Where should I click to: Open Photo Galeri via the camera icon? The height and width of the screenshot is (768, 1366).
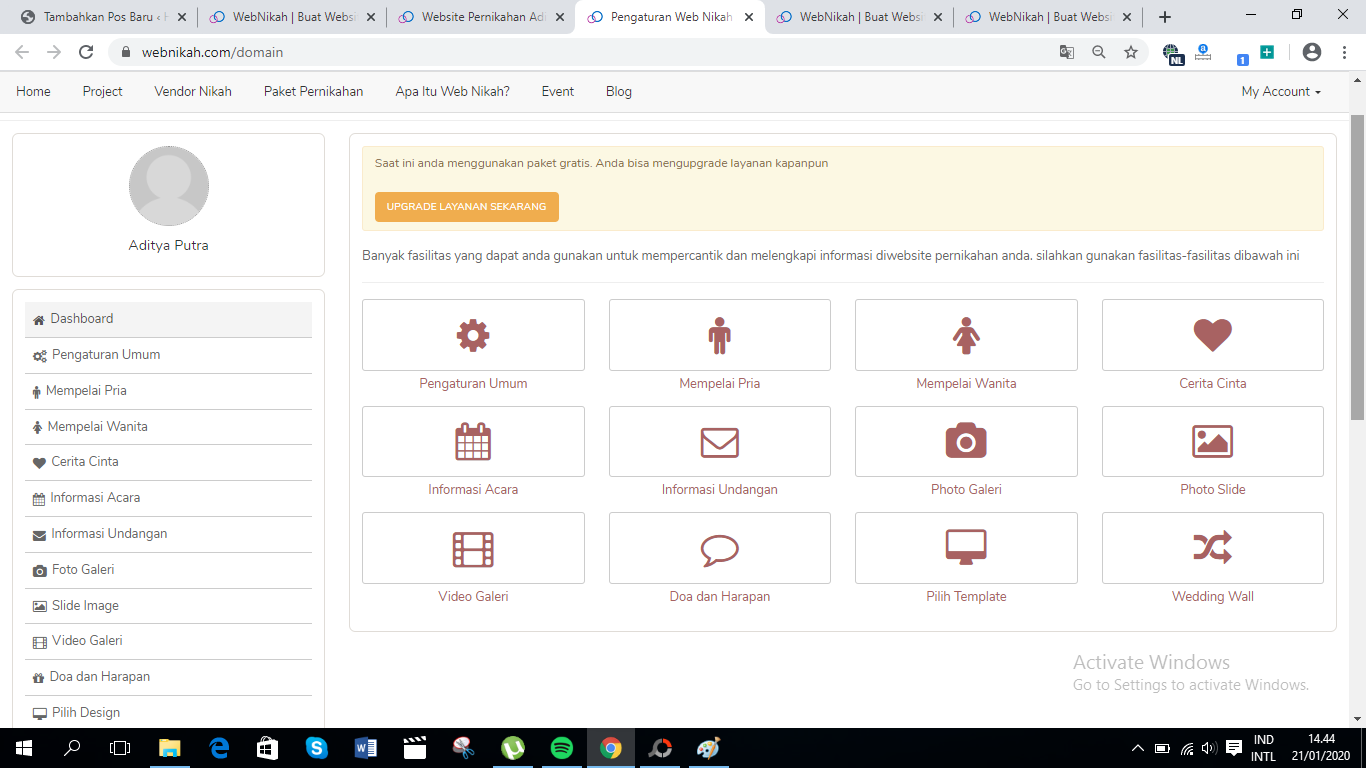[965, 441]
